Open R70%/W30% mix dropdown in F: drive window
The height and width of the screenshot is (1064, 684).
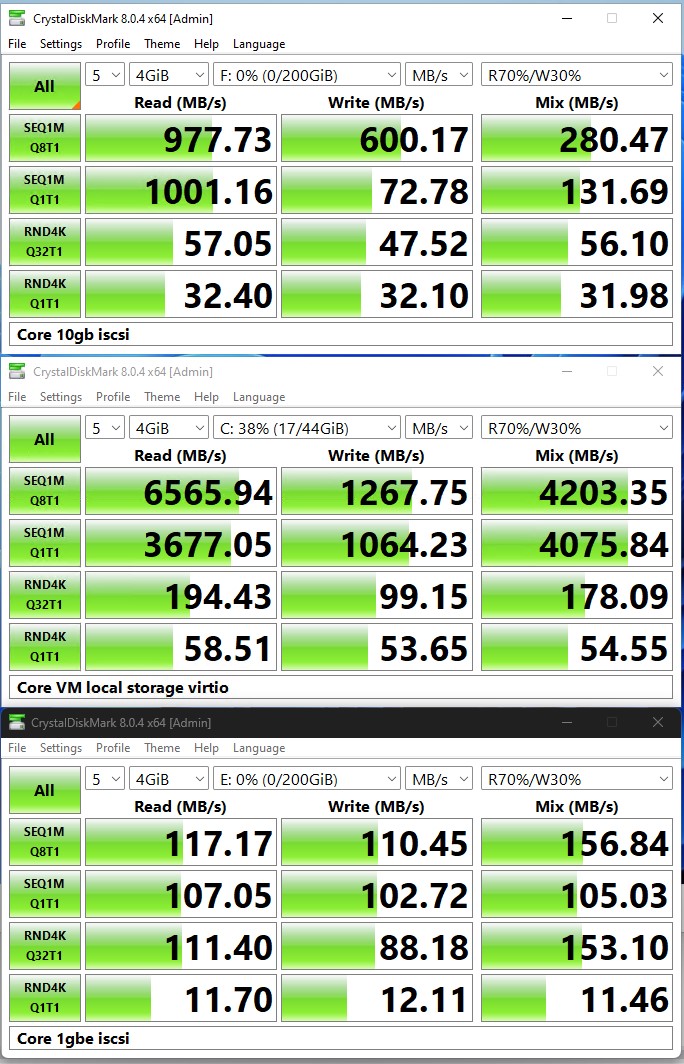point(577,75)
